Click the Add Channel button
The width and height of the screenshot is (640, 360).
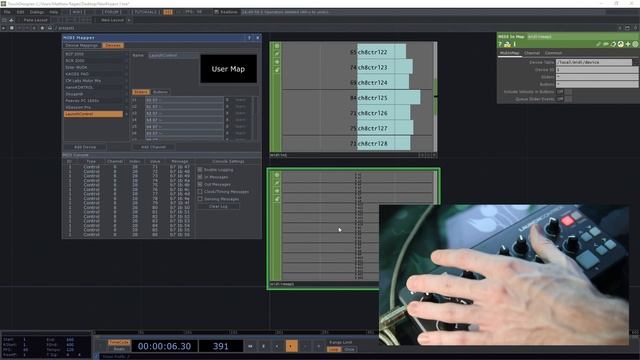(153, 147)
